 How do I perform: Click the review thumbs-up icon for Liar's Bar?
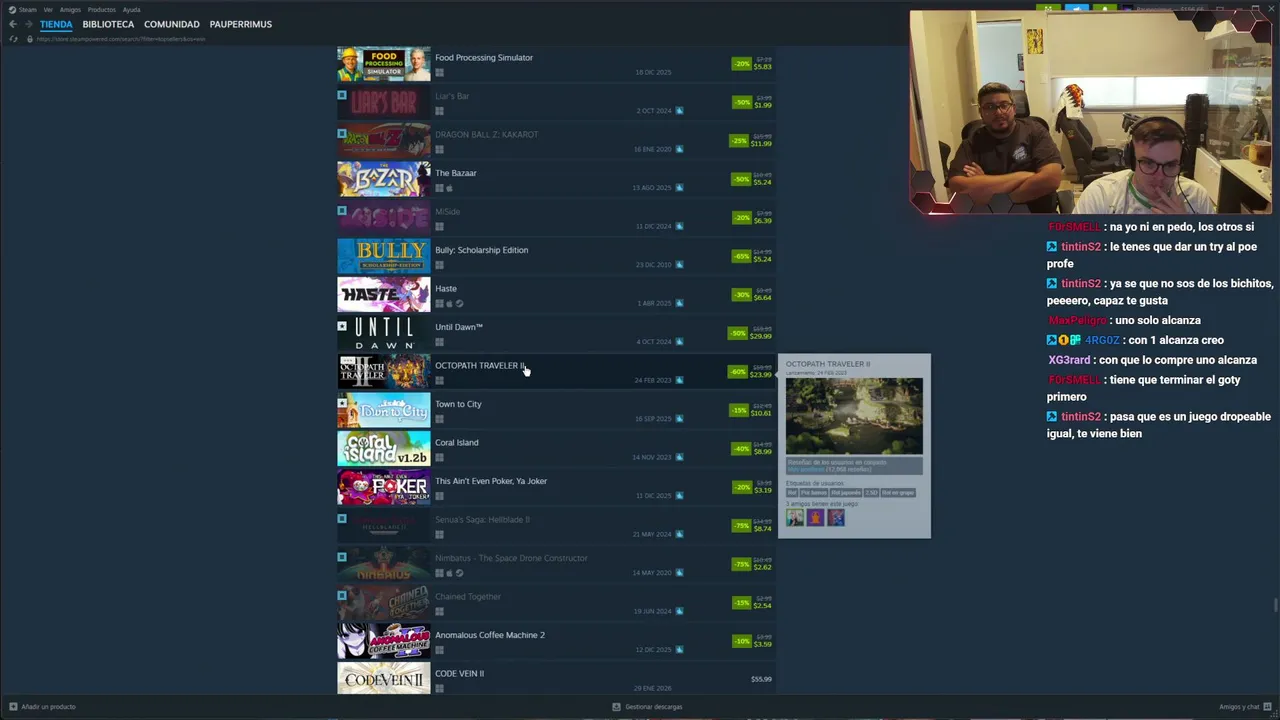click(679, 111)
